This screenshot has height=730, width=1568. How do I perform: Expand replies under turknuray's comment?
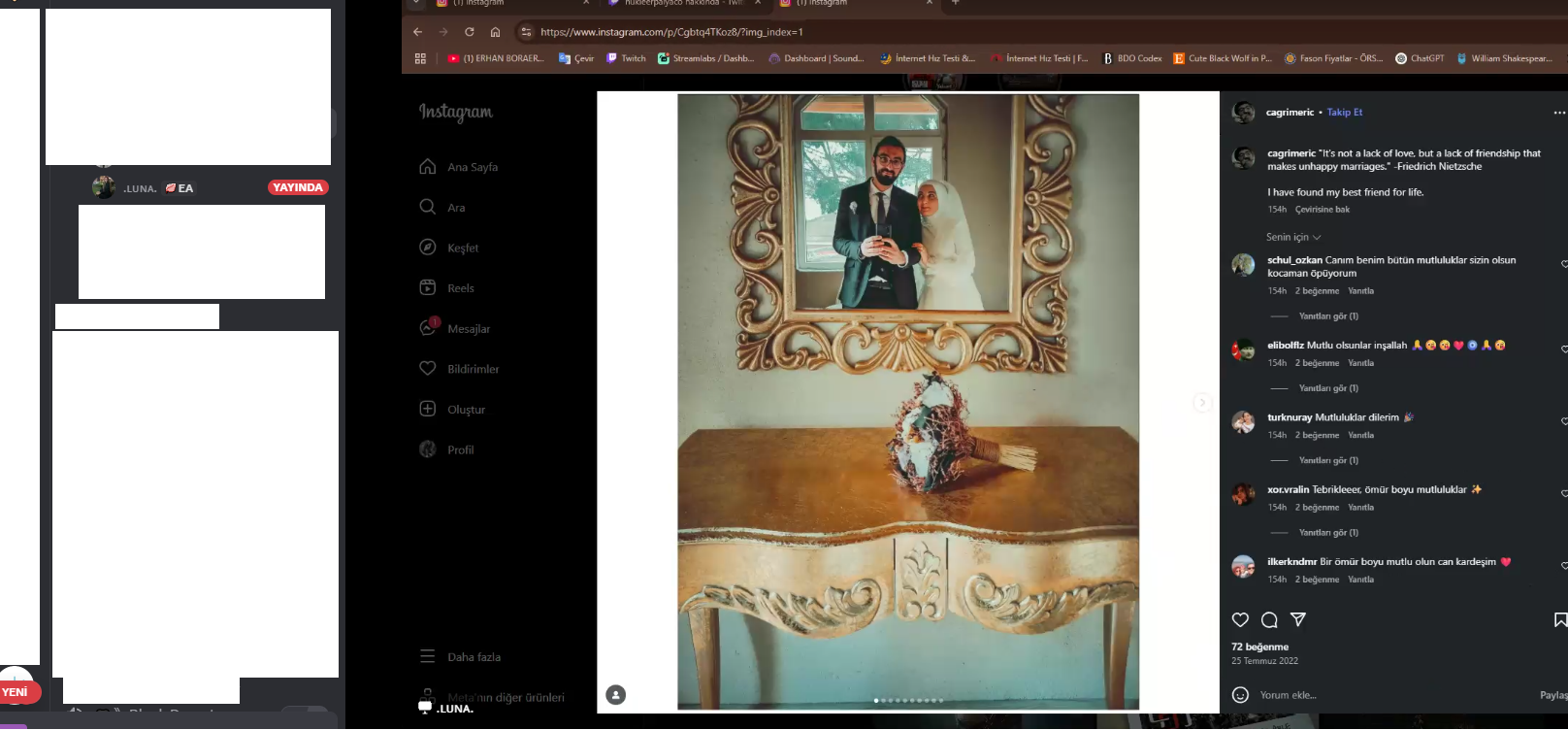[1328, 460]
